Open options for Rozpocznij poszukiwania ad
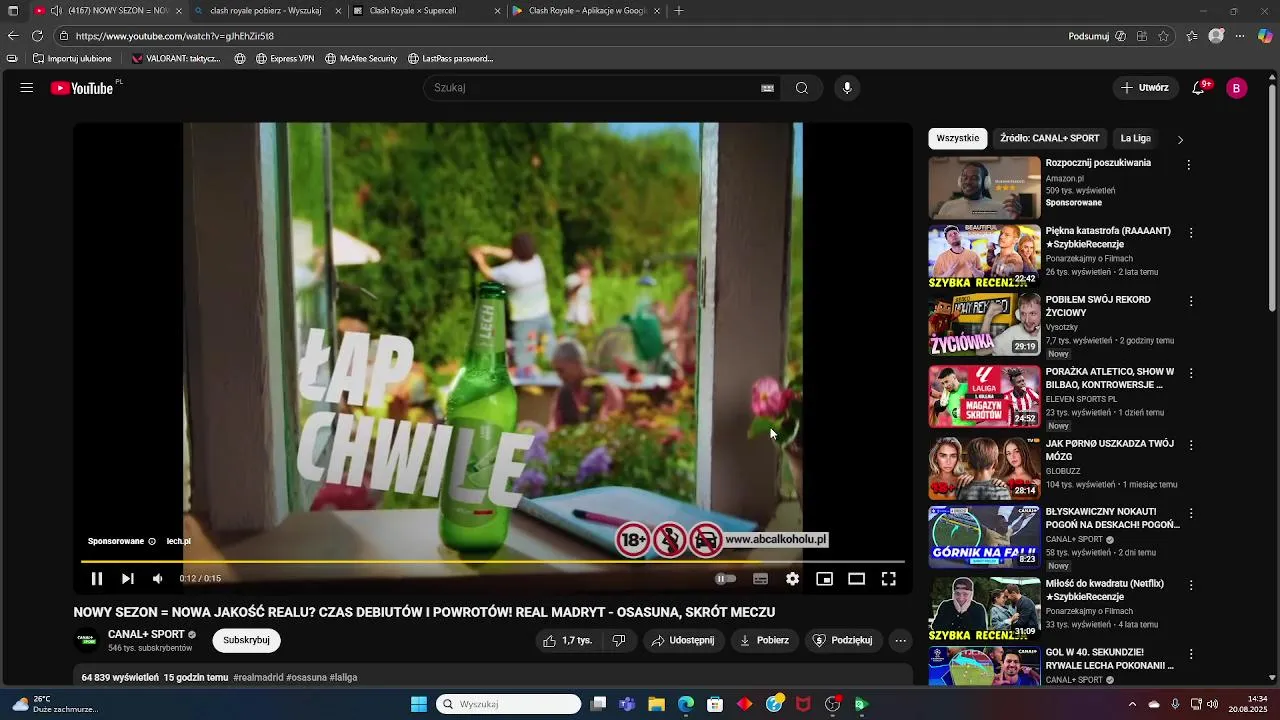 (1189, 165)
